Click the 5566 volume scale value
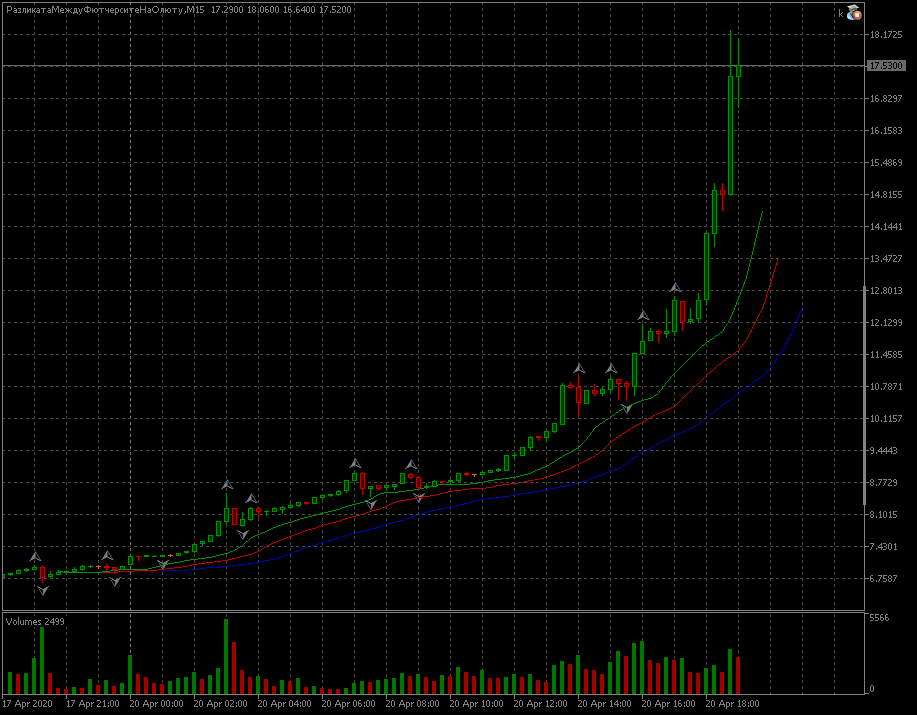Viewport: 917px width, 715px height. point(878,619)
